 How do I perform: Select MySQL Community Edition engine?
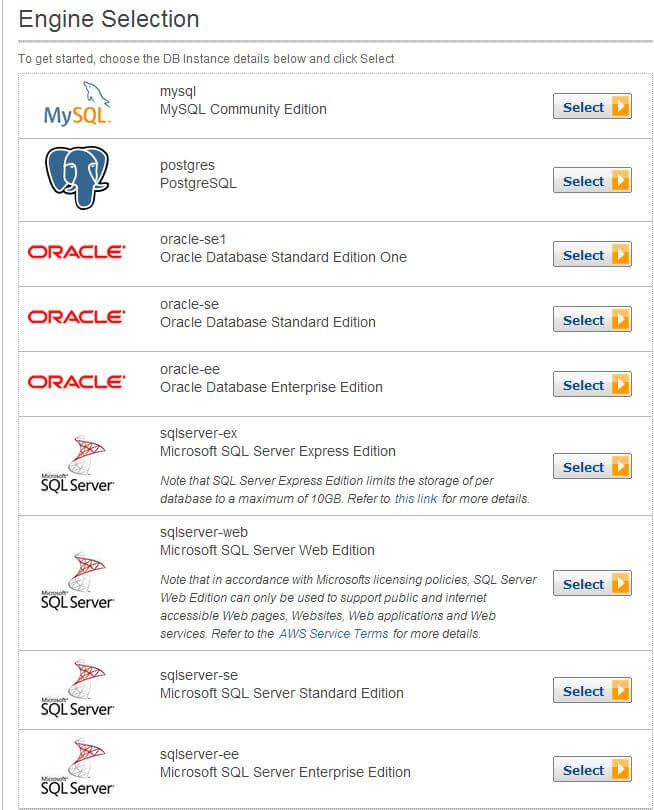(592, 107)
